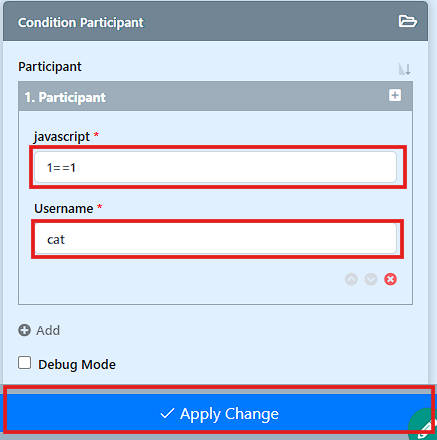Enable the Debug Mode checkbox
Screen dimensions: 437x440
[24, 363]
